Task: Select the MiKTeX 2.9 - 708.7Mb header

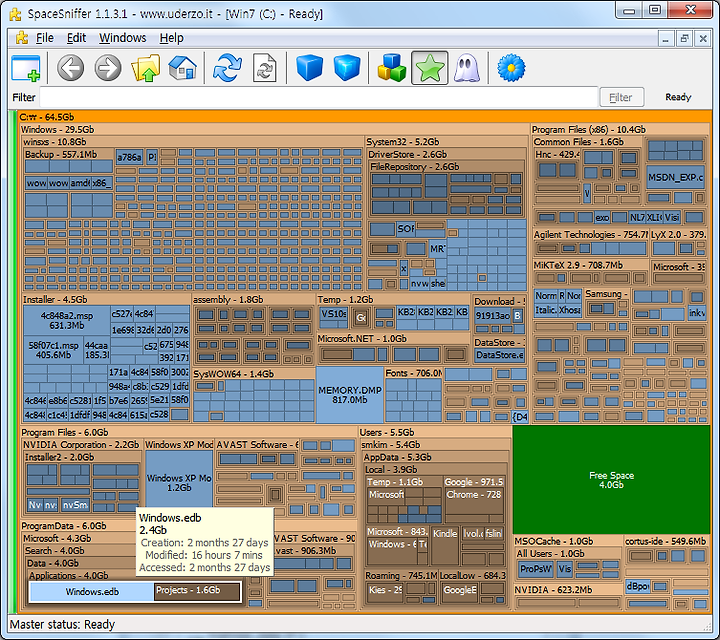Action: point(591,265)
